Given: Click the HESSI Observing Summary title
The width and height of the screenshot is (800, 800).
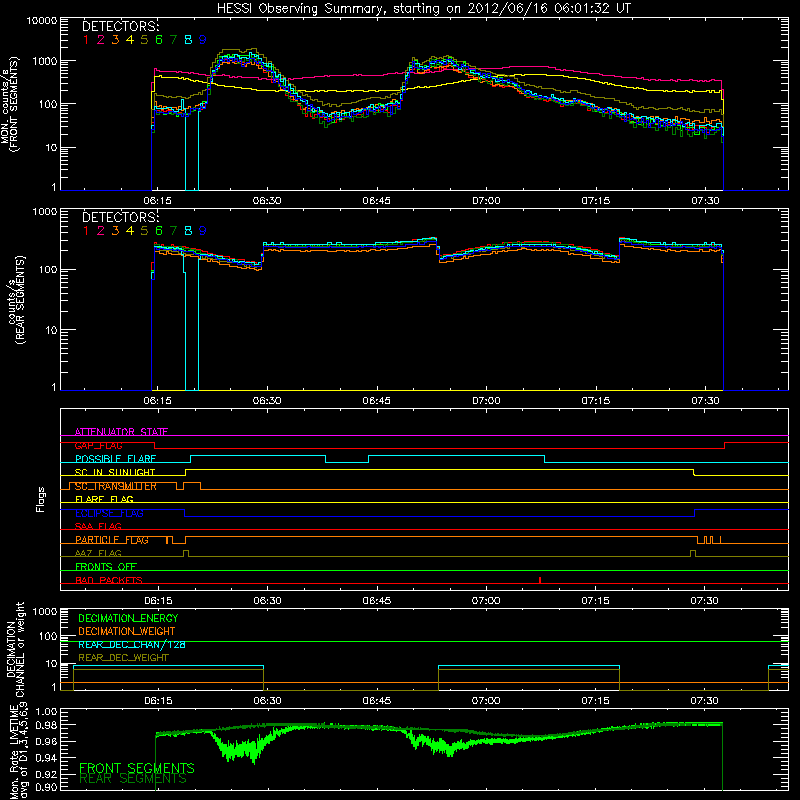Looking at the screenshot, I should [424, 8].
